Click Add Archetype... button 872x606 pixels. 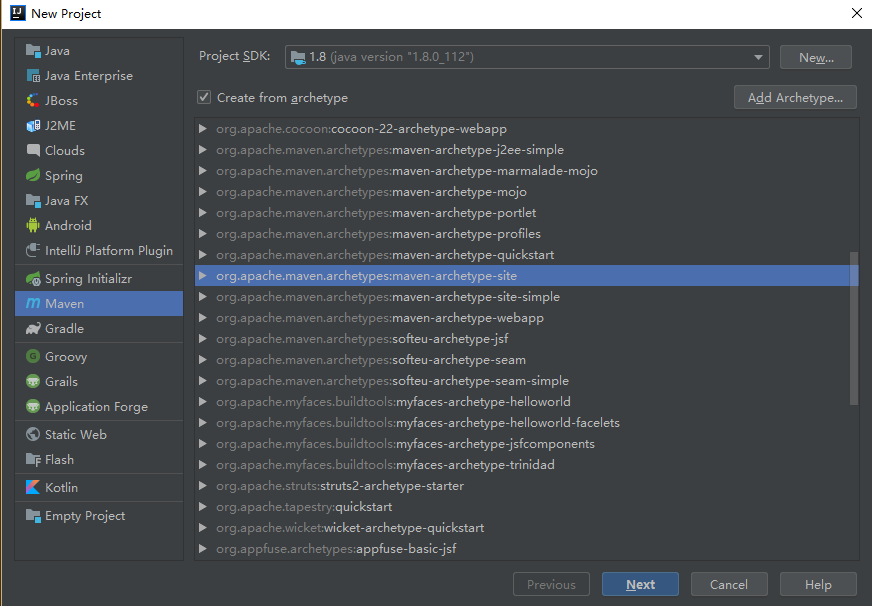click(795, 97)
